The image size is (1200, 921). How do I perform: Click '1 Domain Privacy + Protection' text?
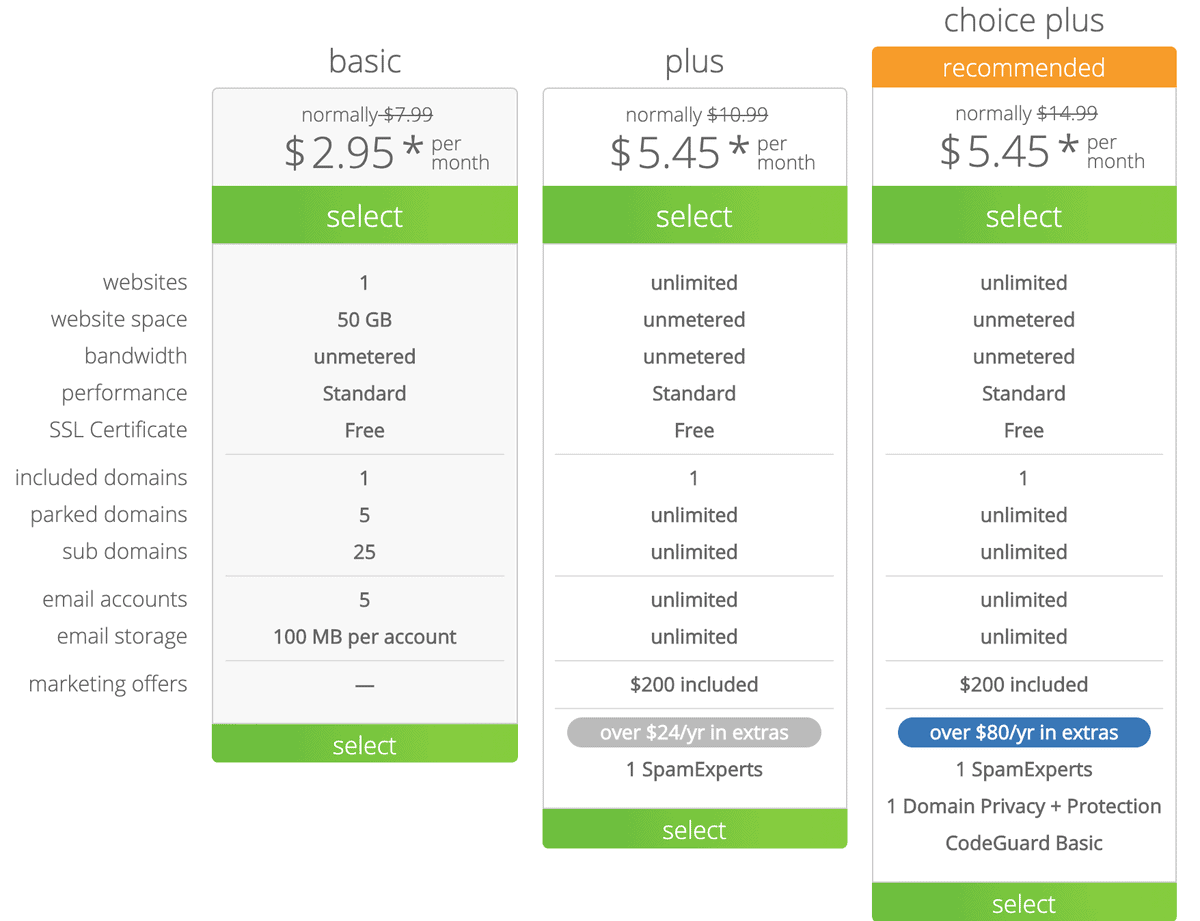point(1024,806)
